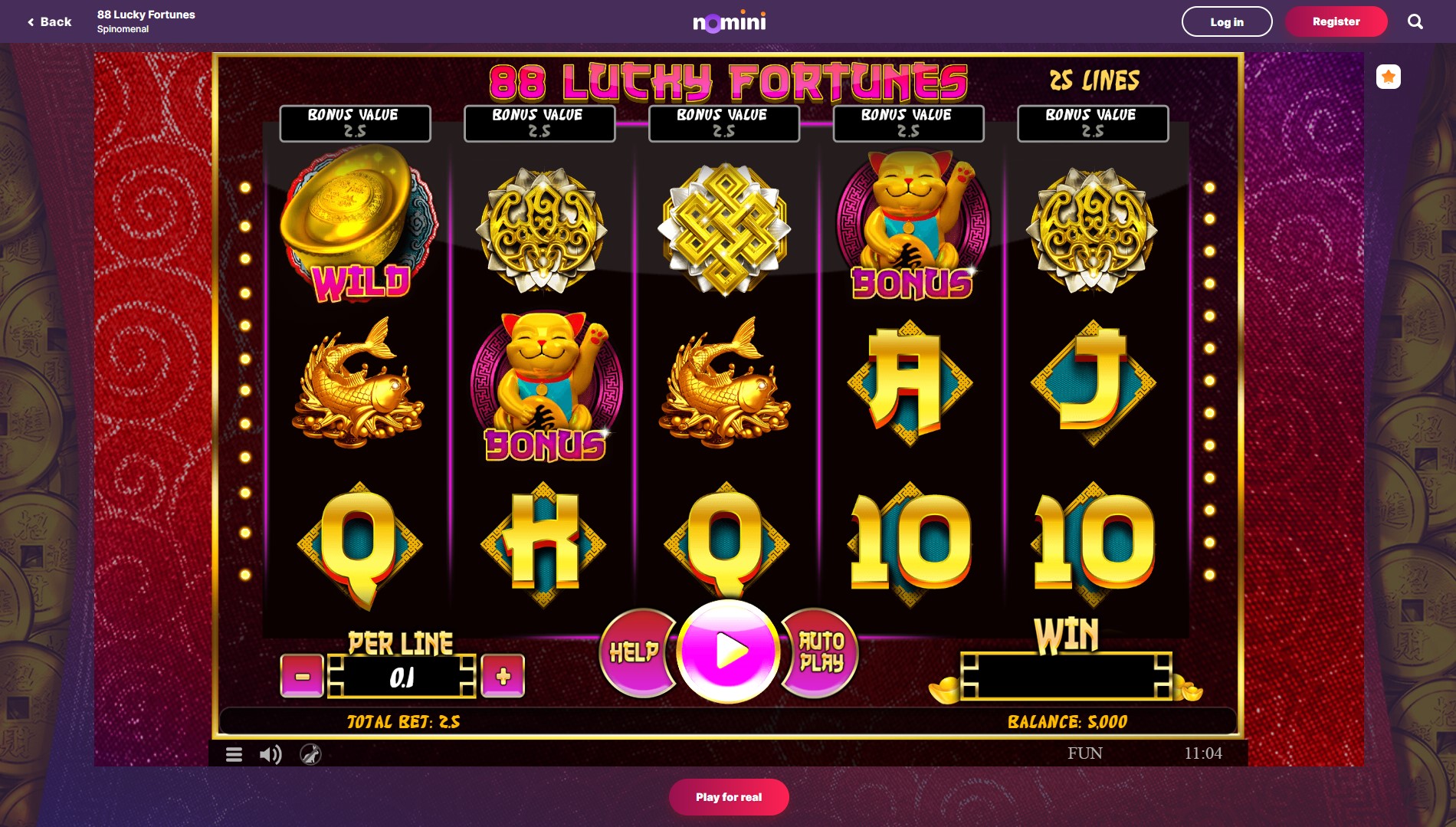
Task: Increase the per line bet with plus
Action: [503, 676]
